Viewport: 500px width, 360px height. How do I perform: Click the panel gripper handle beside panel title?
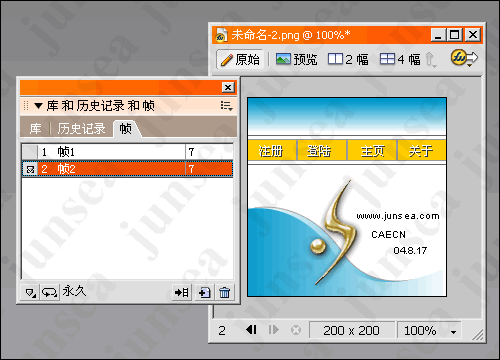click(x=26, y=106)
